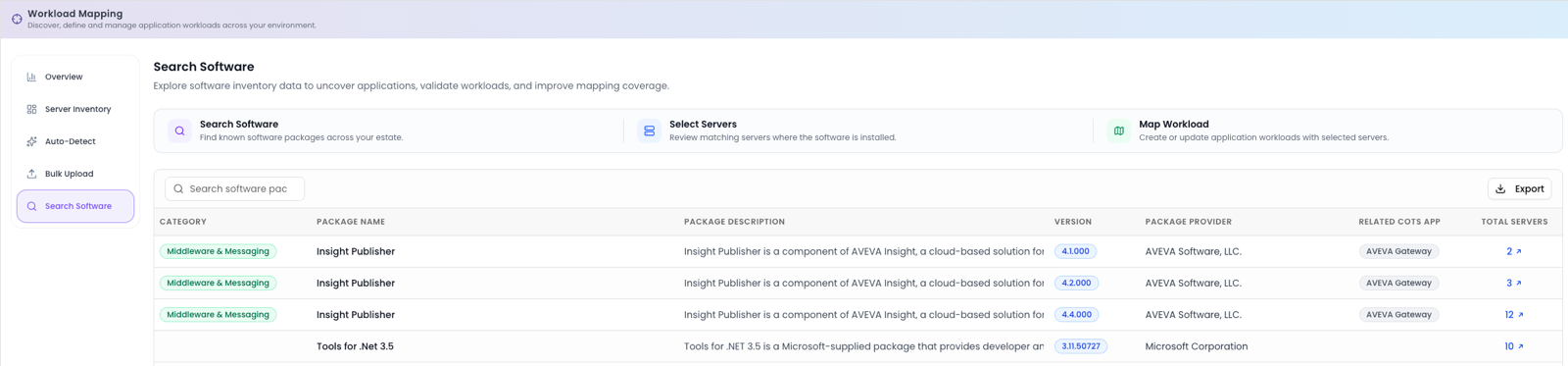
Task: Open Bulk Upload in the sidebar
Action: pyautogui.click(x=75, y=174)
